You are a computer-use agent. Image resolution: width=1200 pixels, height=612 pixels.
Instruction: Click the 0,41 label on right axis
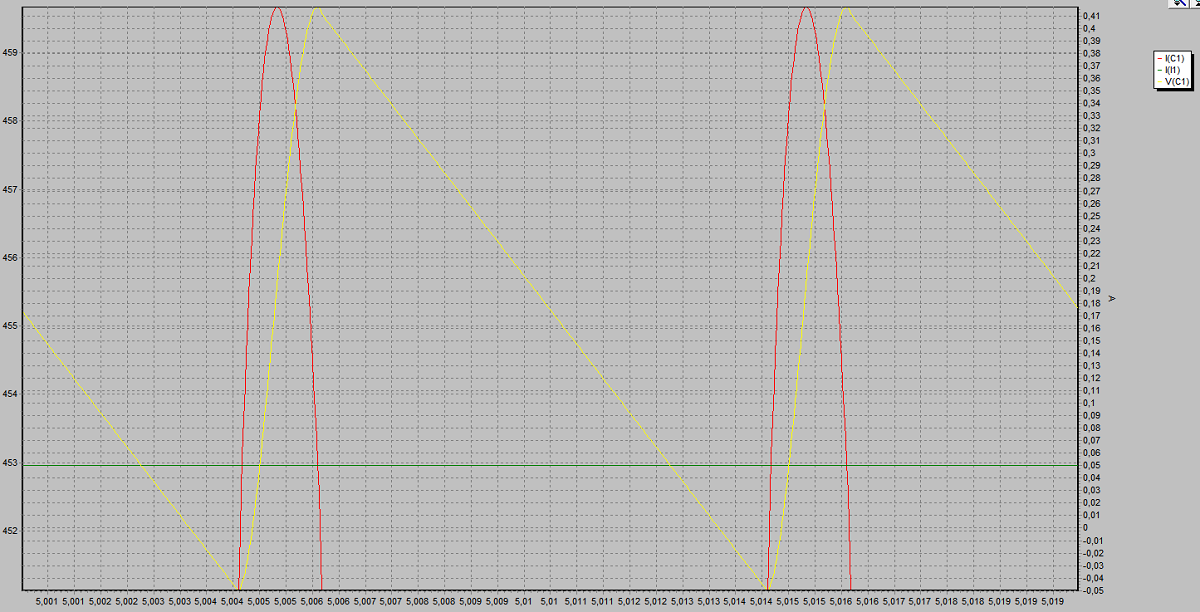[x=1090, y=16]
